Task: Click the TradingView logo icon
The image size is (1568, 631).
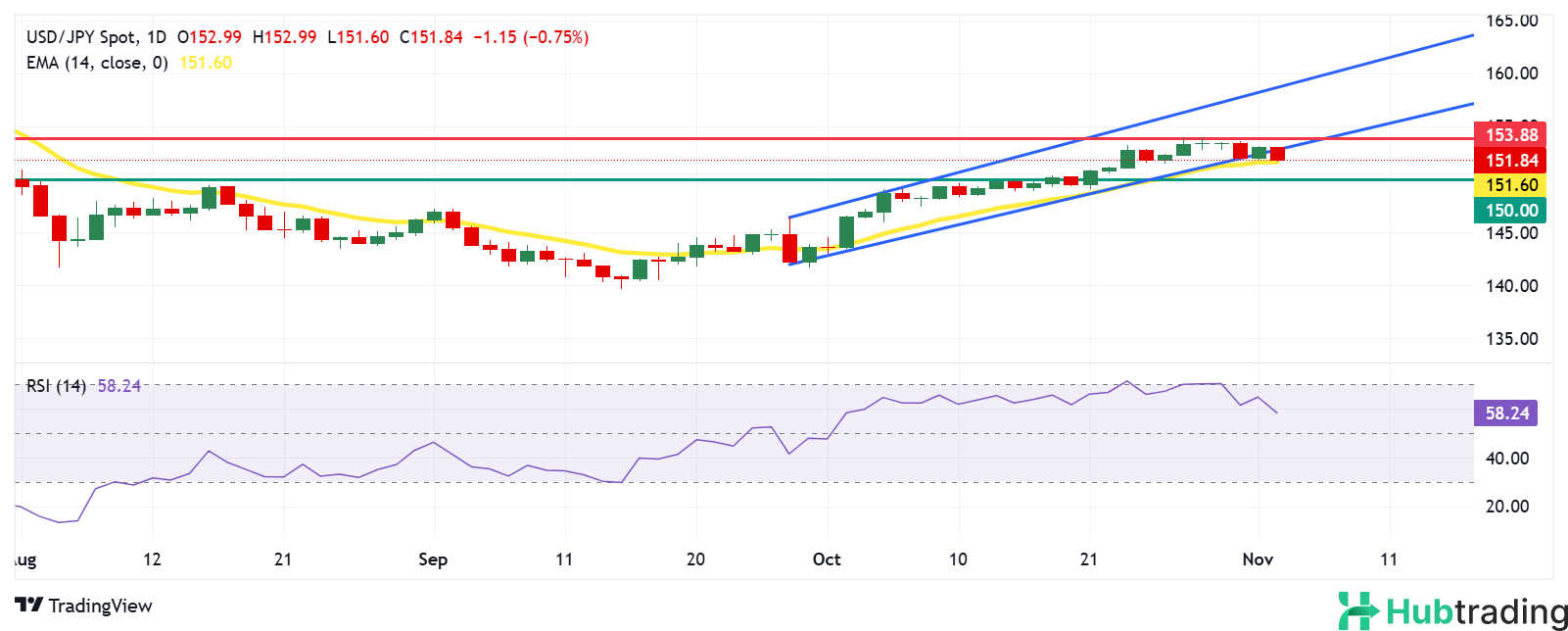Action: (x=28, y=606)
